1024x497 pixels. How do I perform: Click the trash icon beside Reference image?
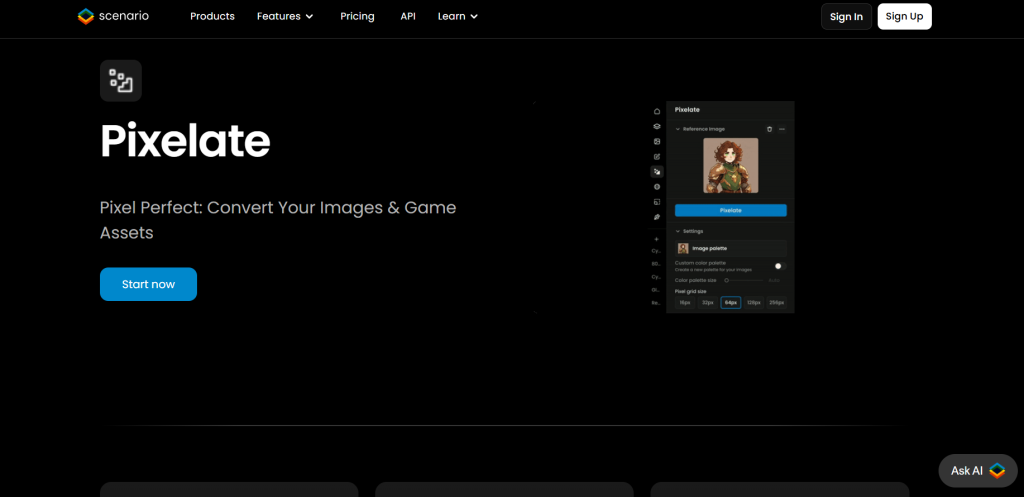(x=769, y=129)
